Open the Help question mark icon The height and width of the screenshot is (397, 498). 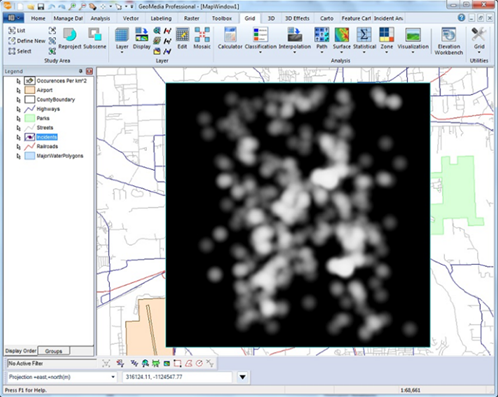461,18
